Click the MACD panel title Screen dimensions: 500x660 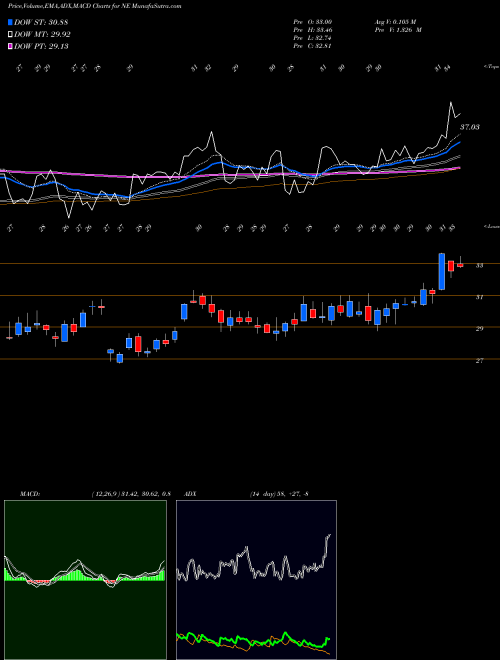pos(30,494)
